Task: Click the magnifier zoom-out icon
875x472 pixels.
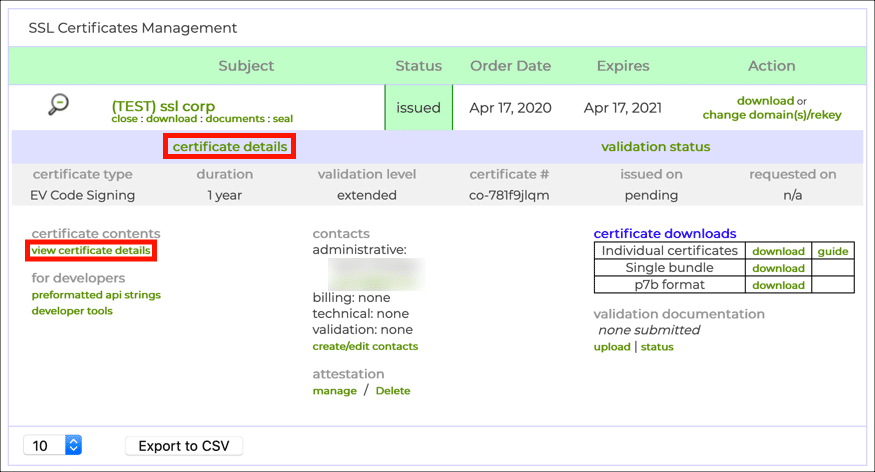Action: pyautogui.click(x=59, y=105)
